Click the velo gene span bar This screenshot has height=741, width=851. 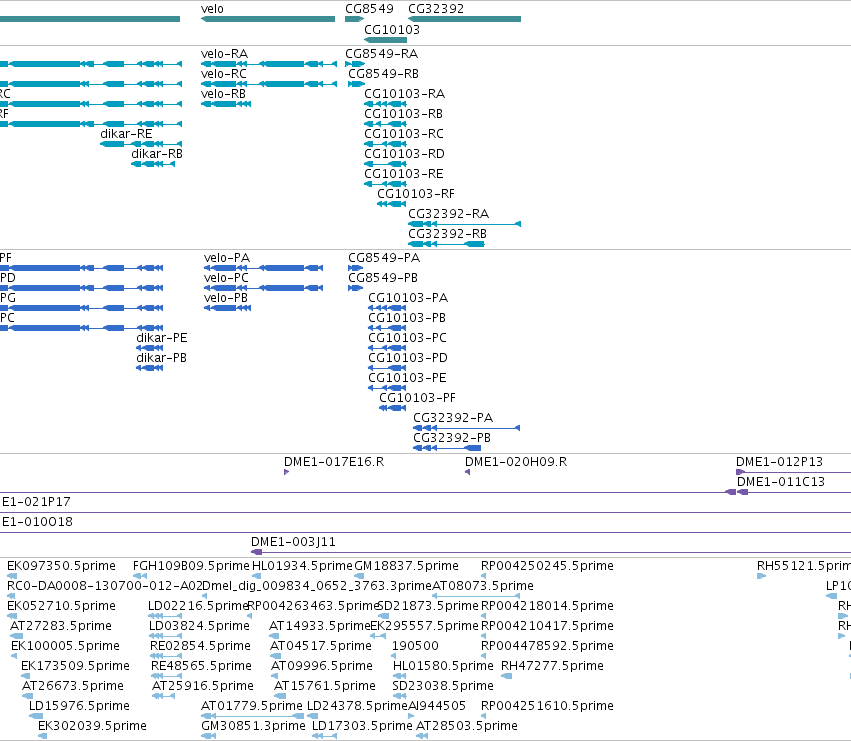click(268, 19)
